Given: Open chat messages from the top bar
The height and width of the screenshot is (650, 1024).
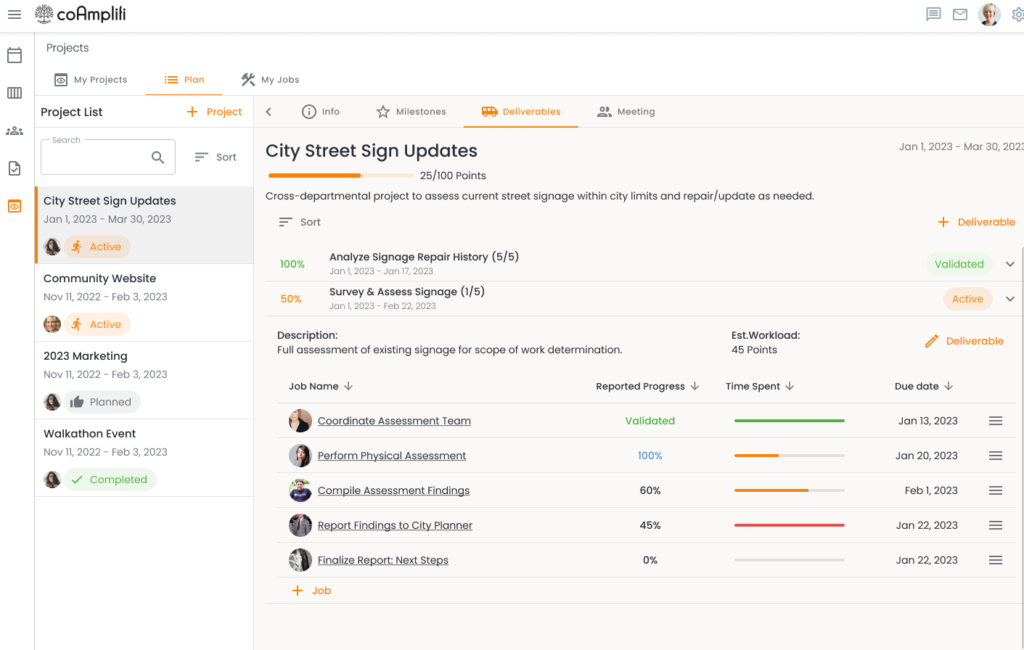Looking at the screenshot, I should (x=933, y=14).
